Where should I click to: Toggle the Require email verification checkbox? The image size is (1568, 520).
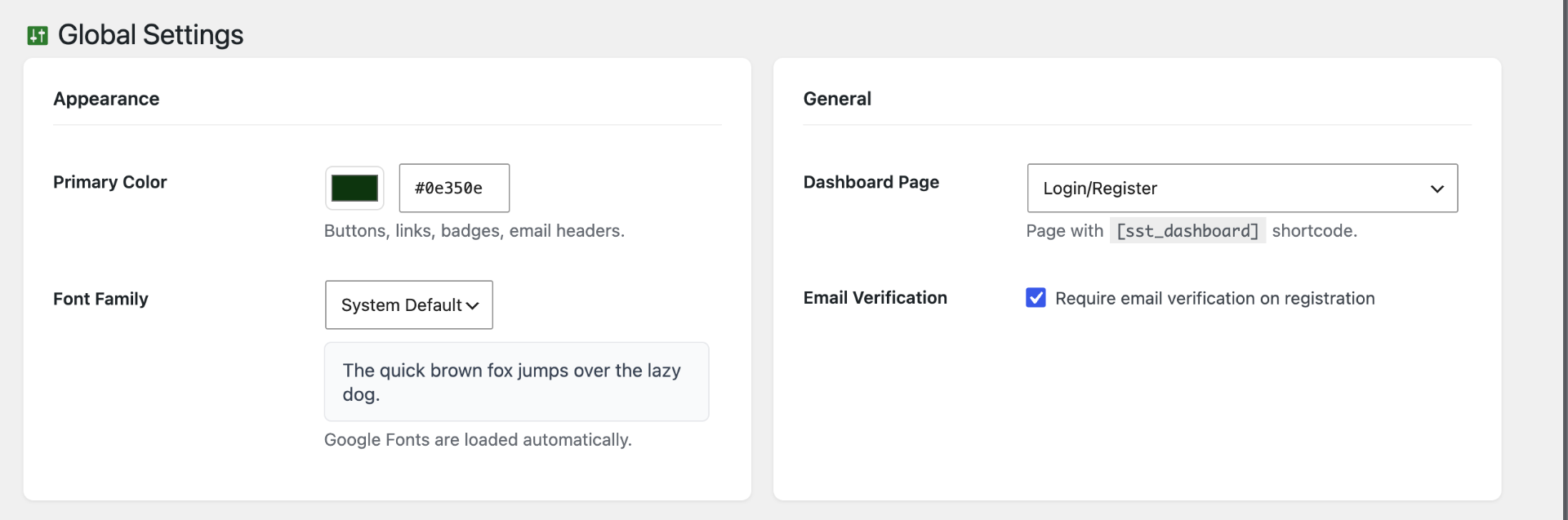pos(1036,298)
